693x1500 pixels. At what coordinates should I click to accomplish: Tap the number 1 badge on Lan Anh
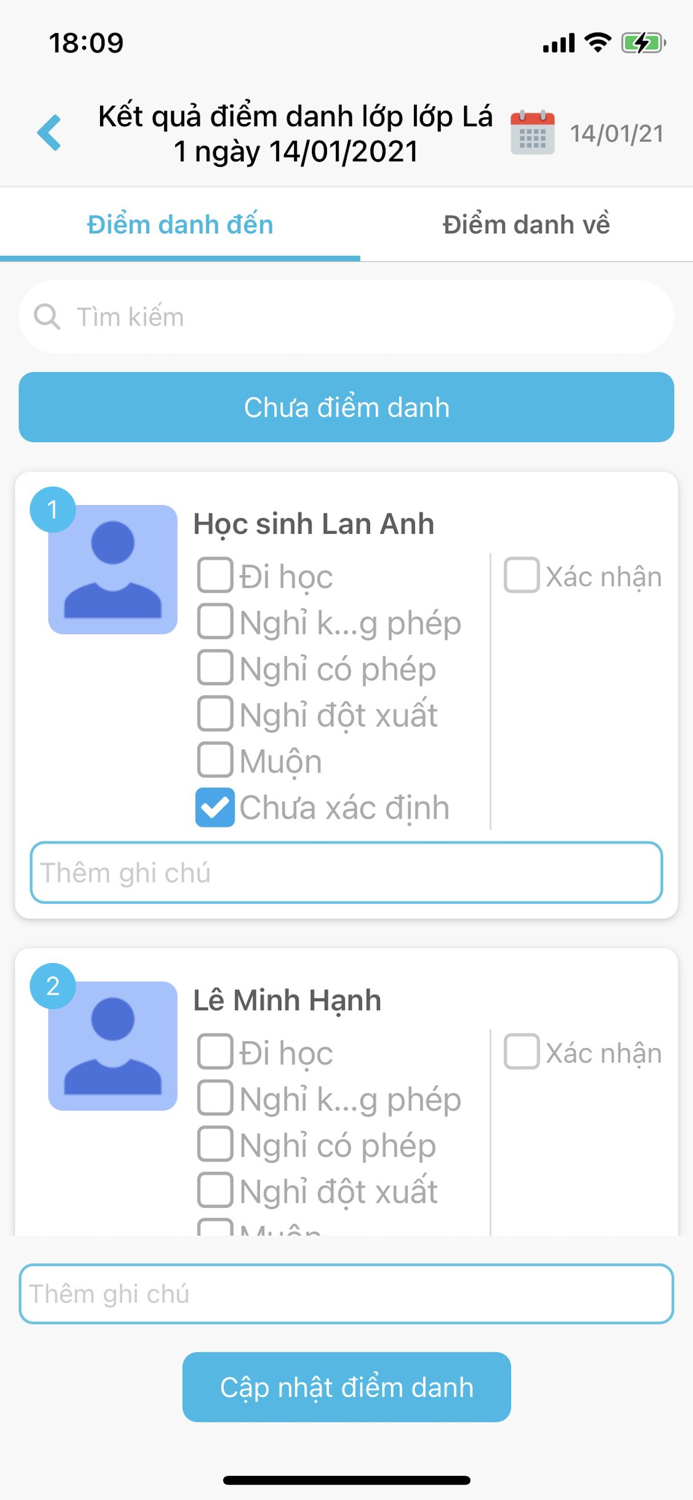pos(52,509)
